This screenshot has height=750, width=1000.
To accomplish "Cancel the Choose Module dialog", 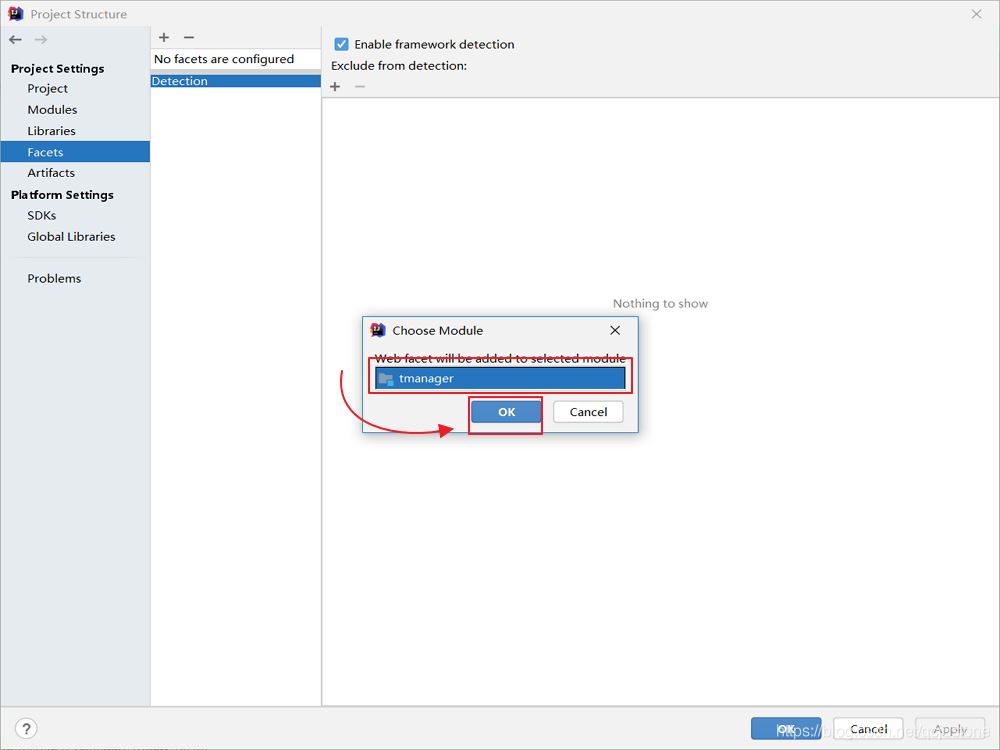I will 588,412.
